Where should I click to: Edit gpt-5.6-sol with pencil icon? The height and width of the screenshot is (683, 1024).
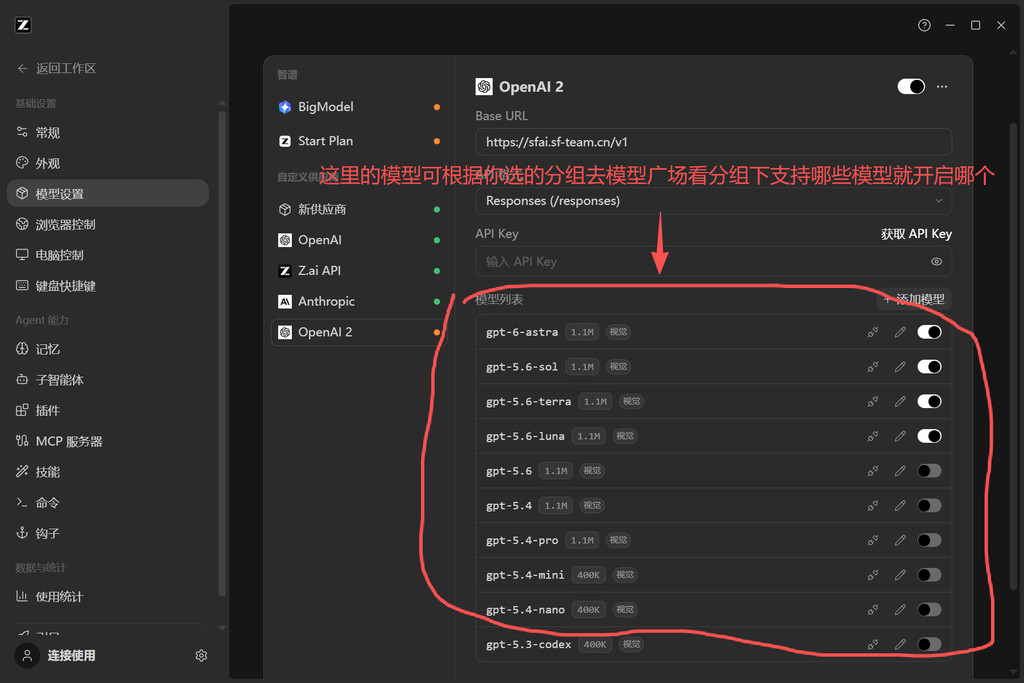pyautogui.click(x=900, y=367)
